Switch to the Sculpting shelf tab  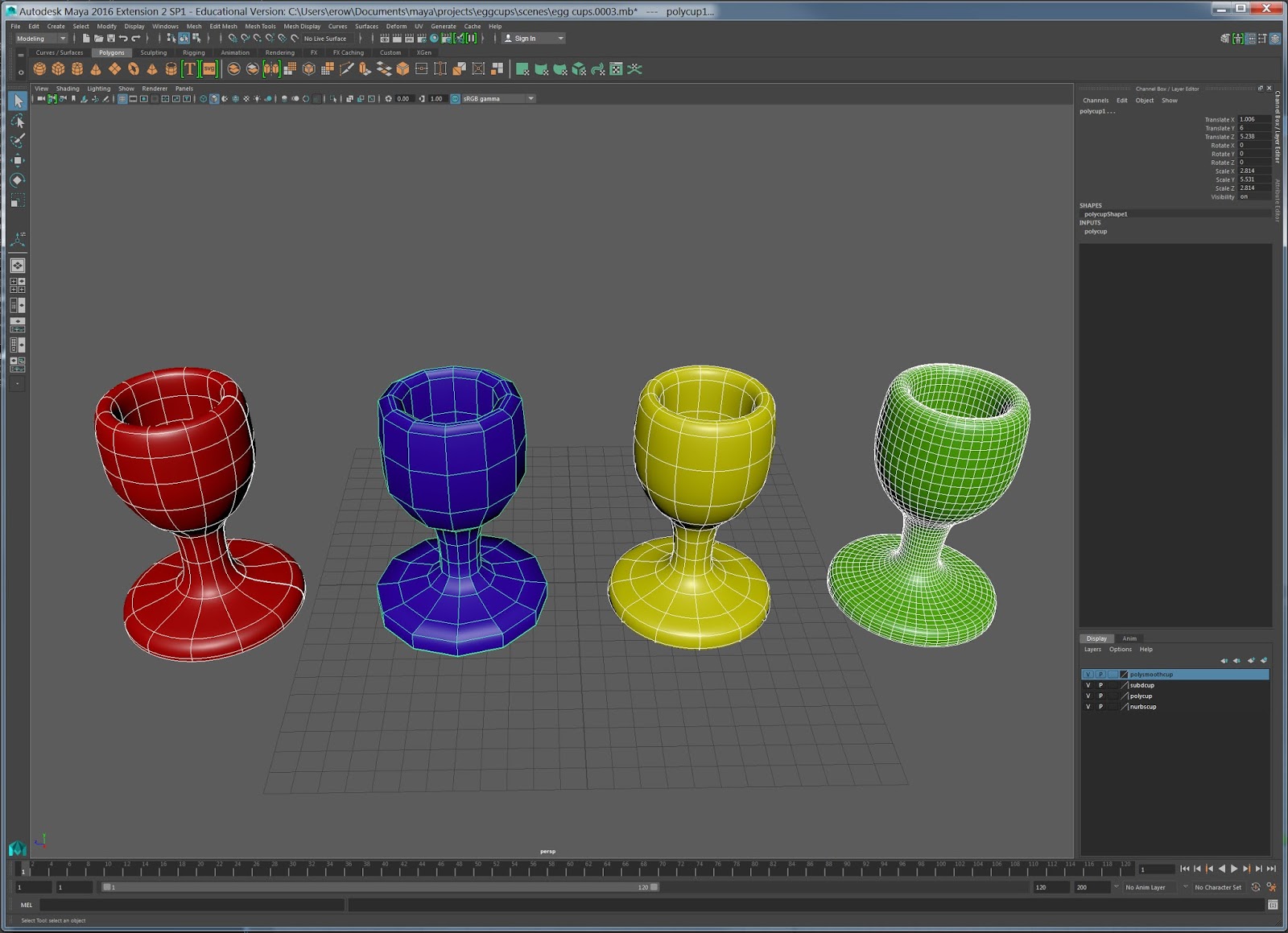[153, 52]
